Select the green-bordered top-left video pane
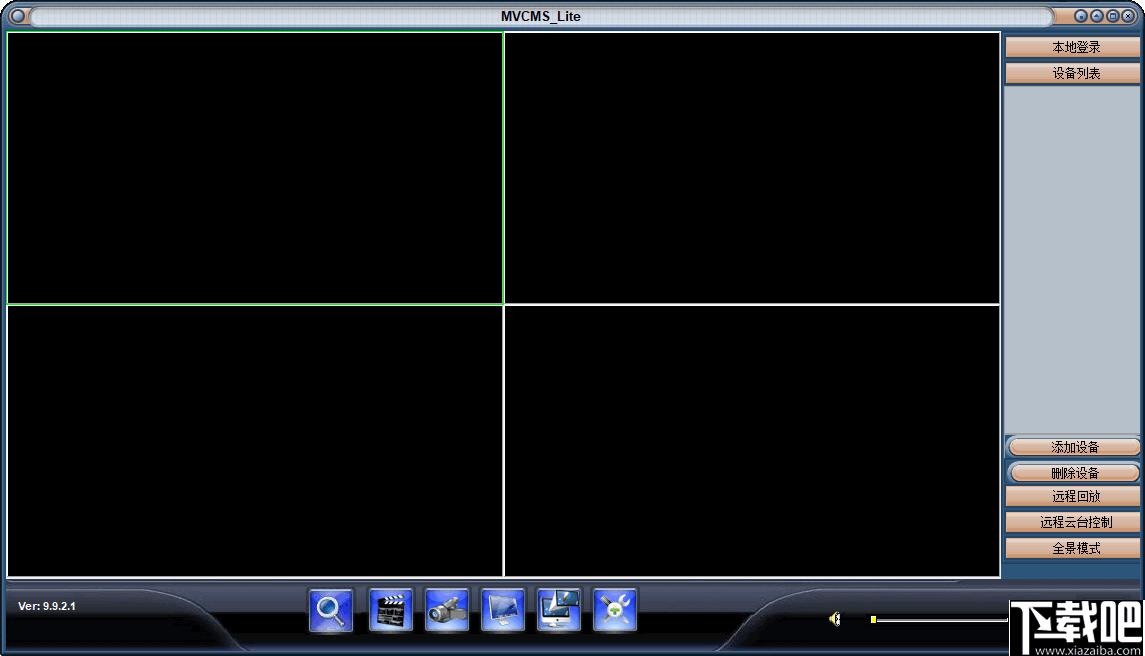The width and height of the screenshot is (1145, 656). pyautogui.click(x=255, y=168)
